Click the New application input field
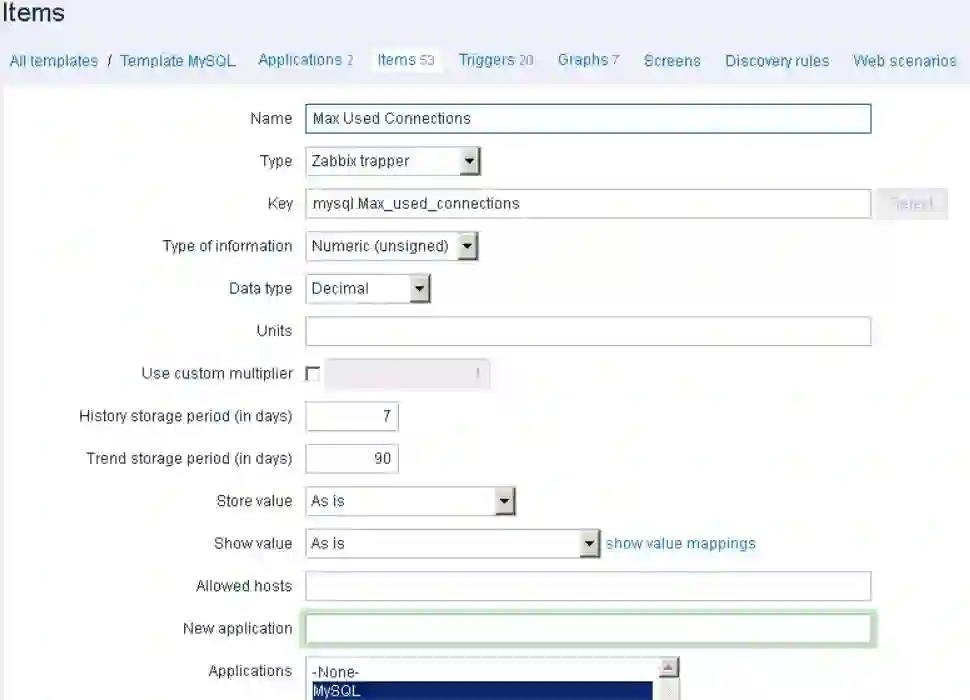This screenshot has width=970, height=700. pyautogui.click(x=588, y=629)
